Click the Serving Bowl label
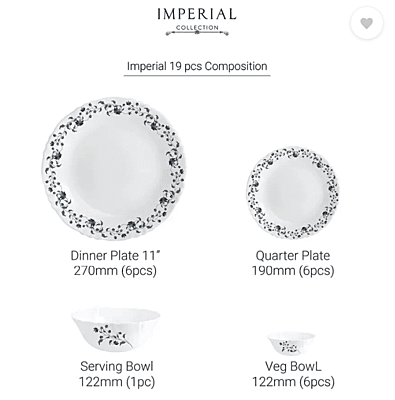395x400 pixels. 117,366
